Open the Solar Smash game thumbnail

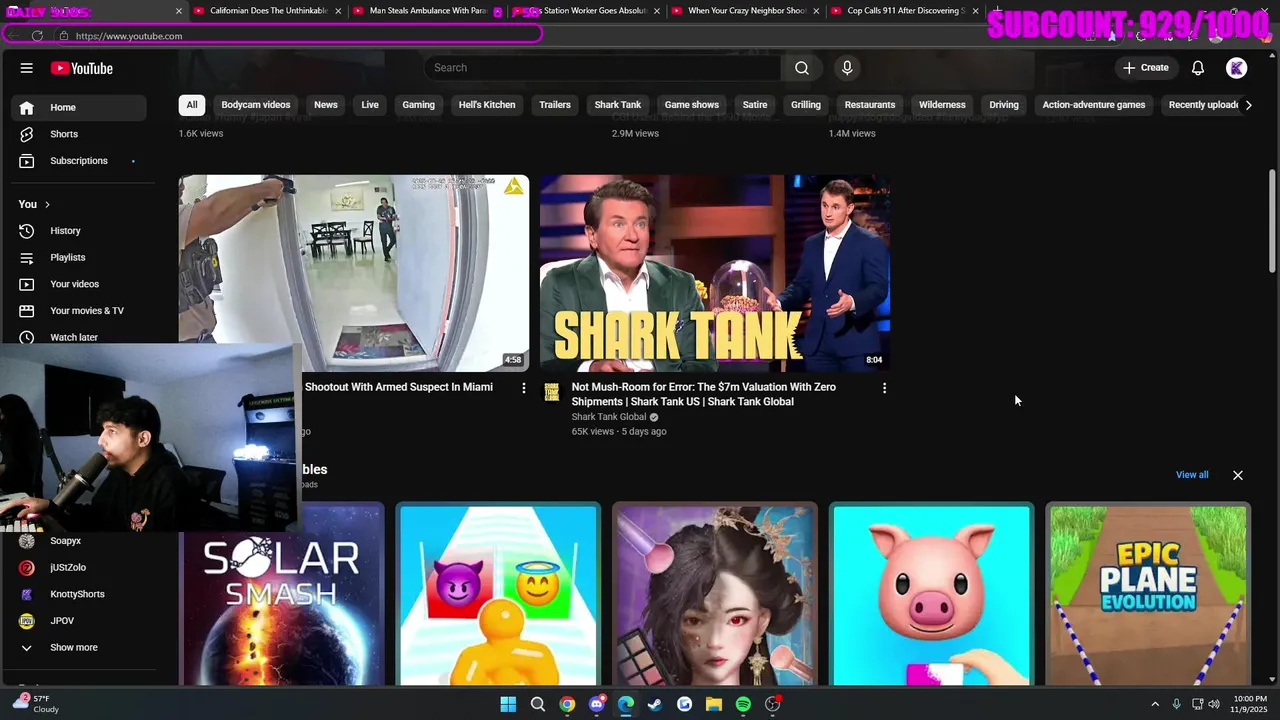(x=282, y=595)
